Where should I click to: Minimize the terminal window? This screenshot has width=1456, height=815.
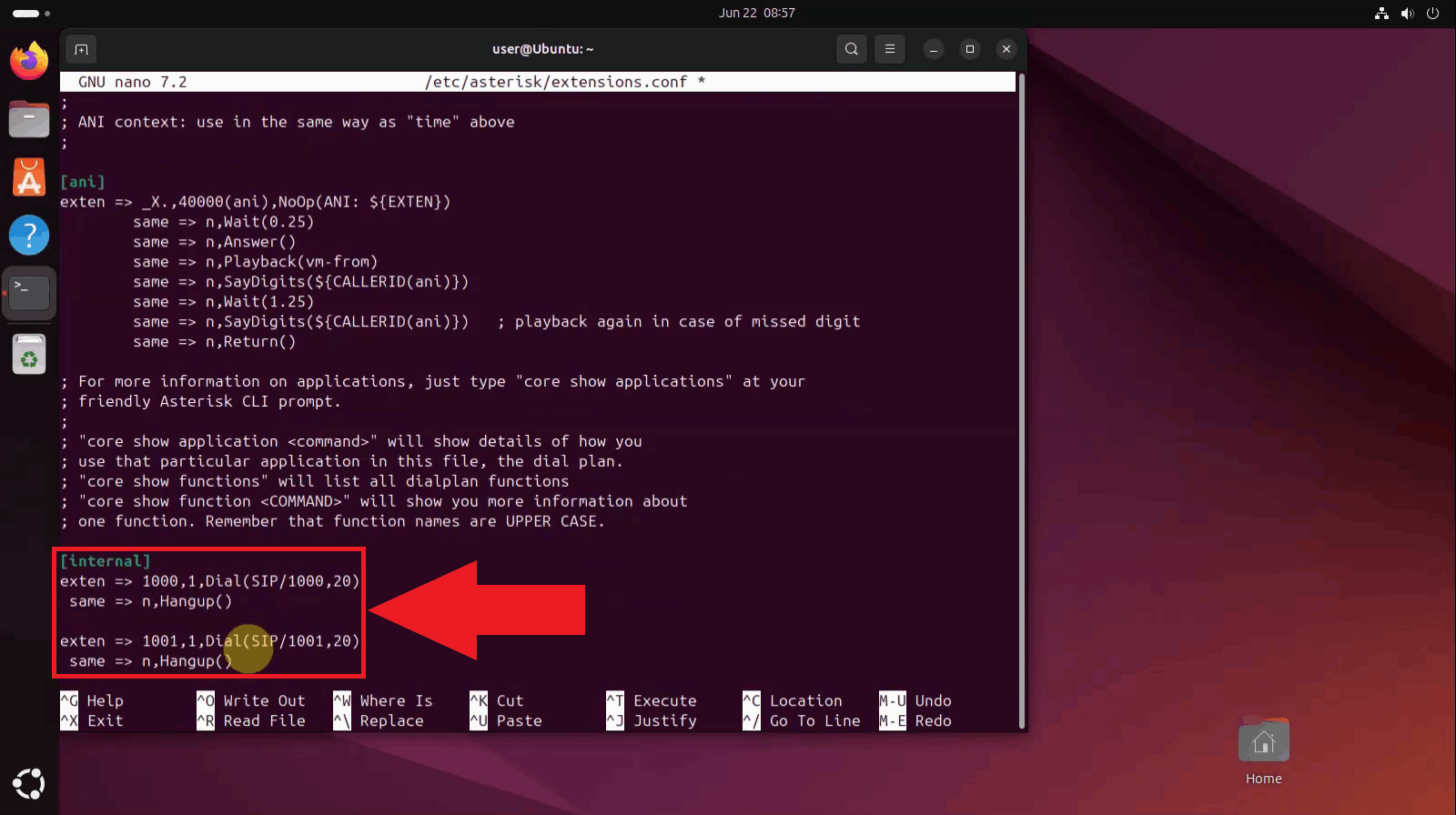point(934,49)
